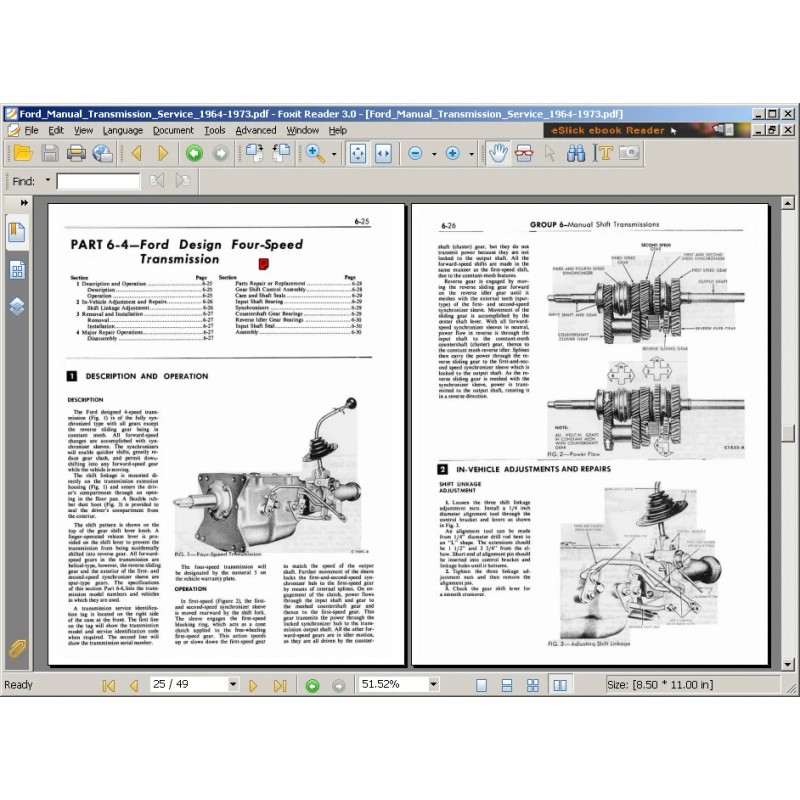800x800 pixels.
Task: Click the binoculars Search icon
Action: (x=576, y=153)
